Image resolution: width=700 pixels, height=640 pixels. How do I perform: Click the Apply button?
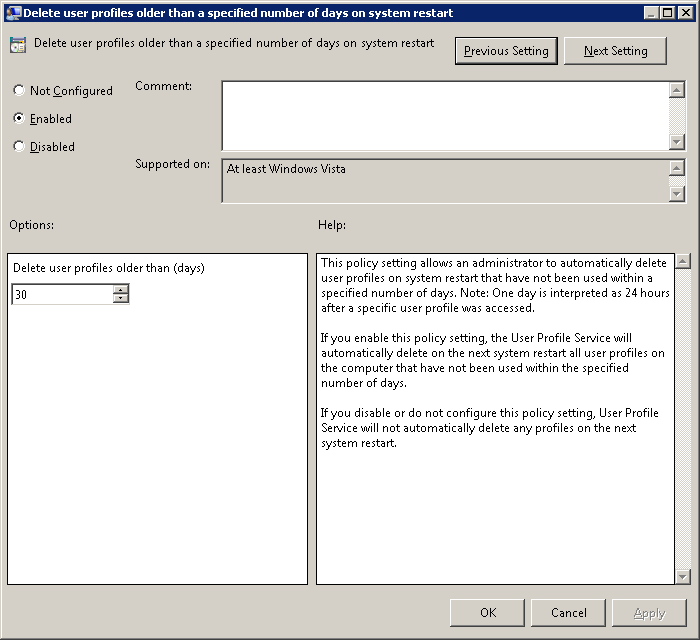coord(649,613)
